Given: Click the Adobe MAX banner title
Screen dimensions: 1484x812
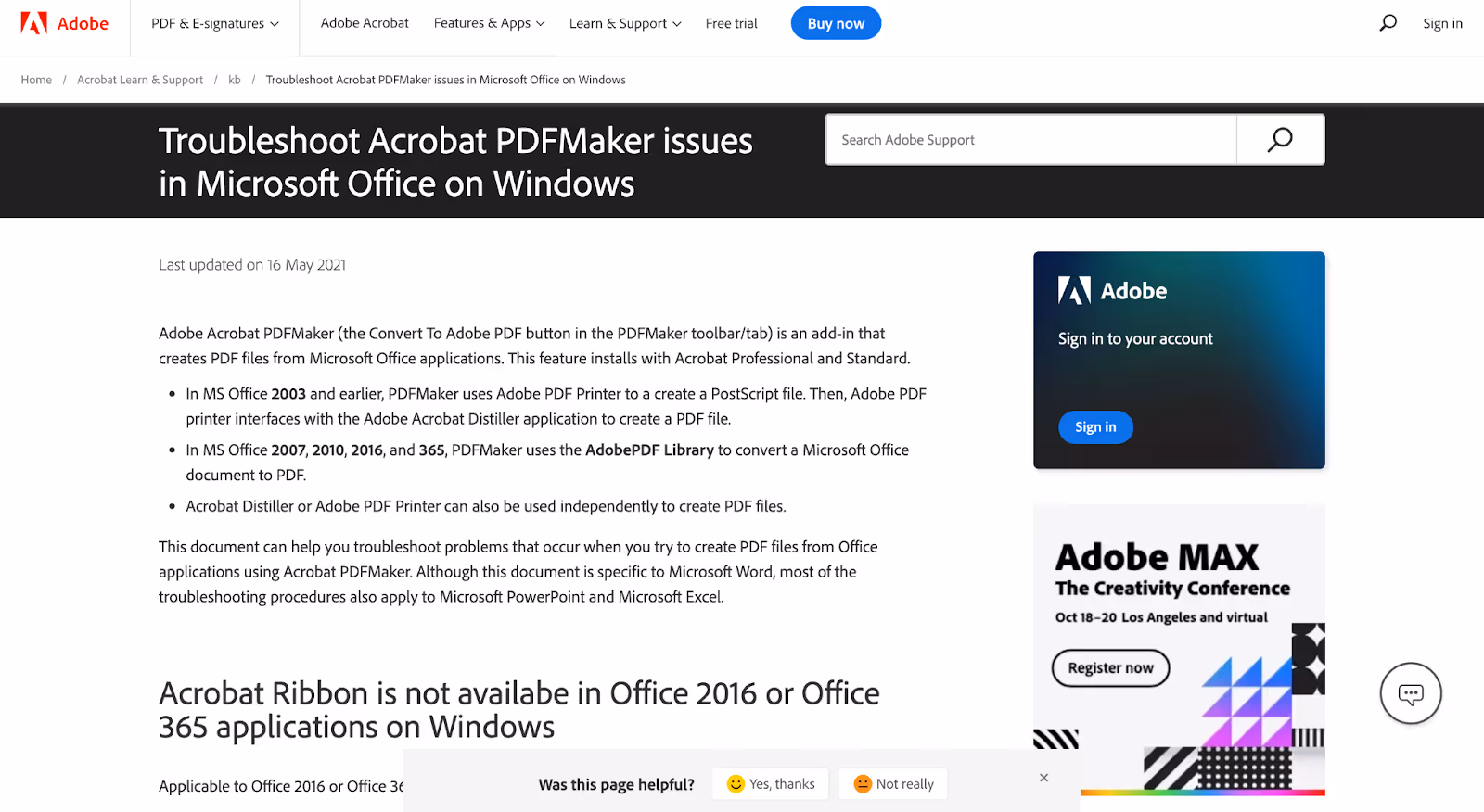Looking at the screenshot, I should click(x=1157, y=557).
